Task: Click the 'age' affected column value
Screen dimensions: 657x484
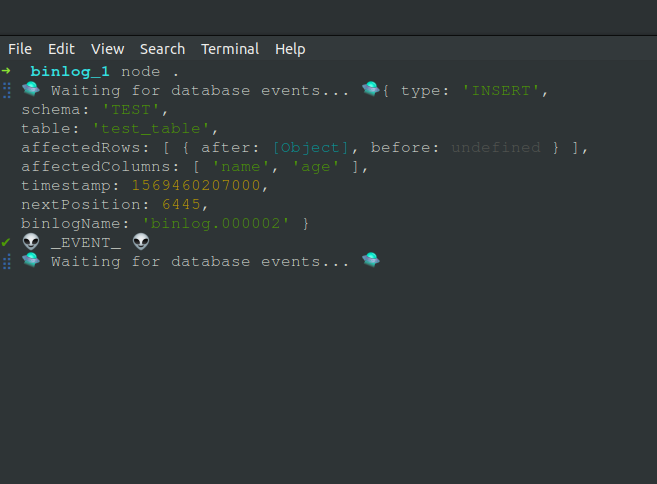Action: click(x=316, y=167)
